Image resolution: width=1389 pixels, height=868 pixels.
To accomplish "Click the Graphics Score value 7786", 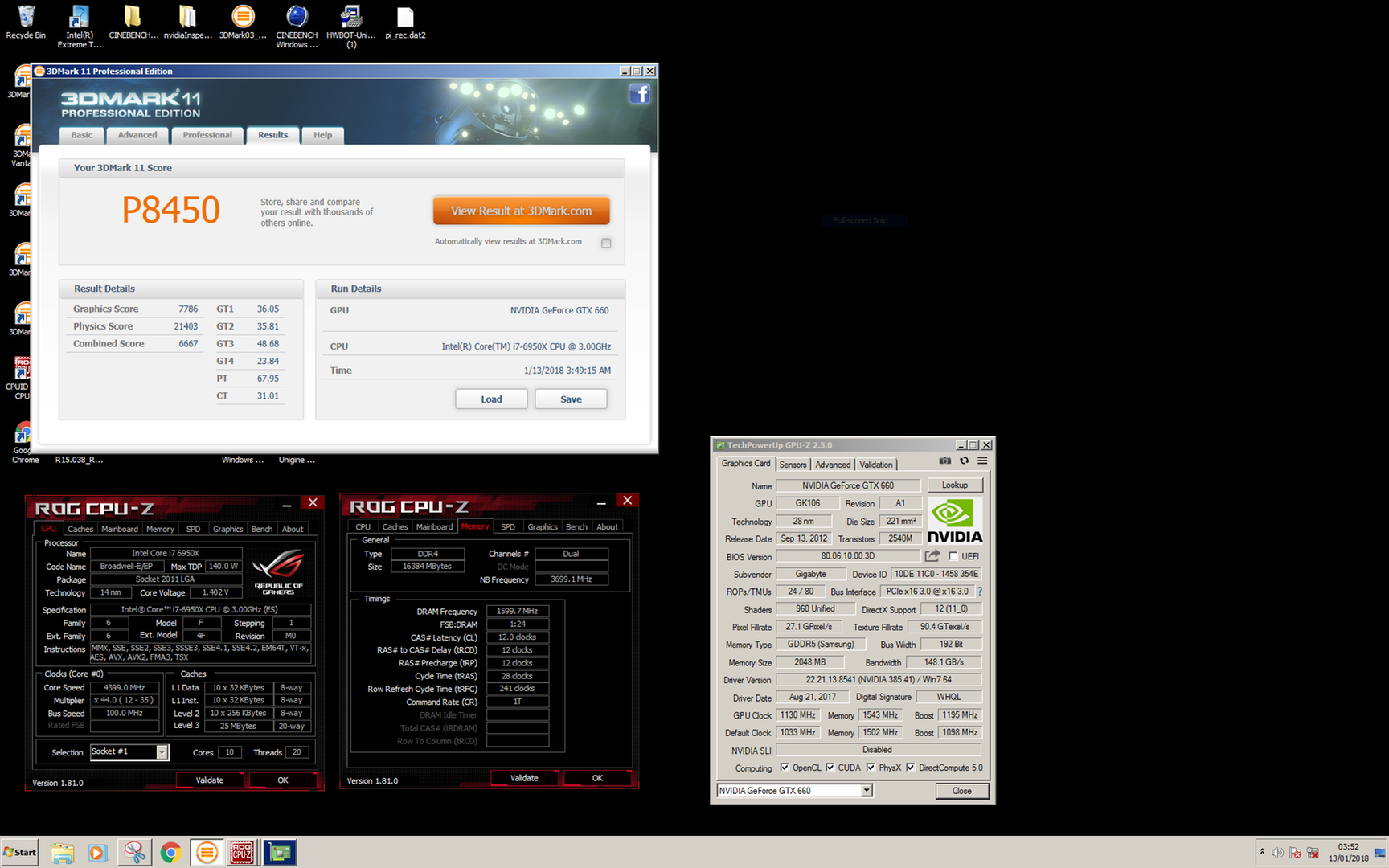I will [x=188, y=309].
